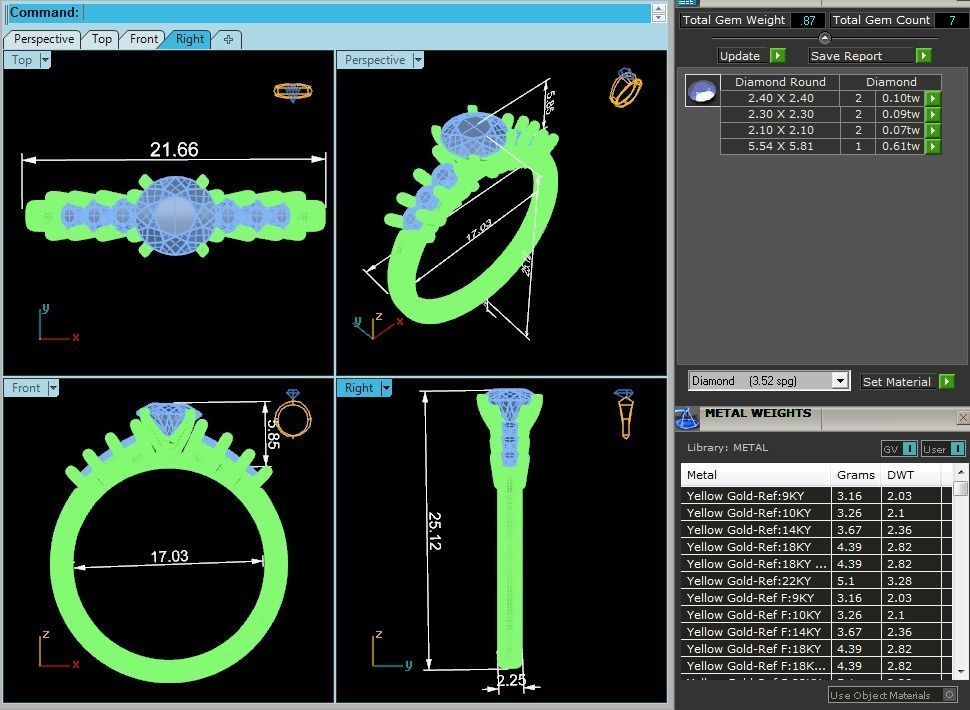Screen dimensions: 970x710
Task: Select the Yellow Gold-Ref:14KY row
Action: click(817, 530)
